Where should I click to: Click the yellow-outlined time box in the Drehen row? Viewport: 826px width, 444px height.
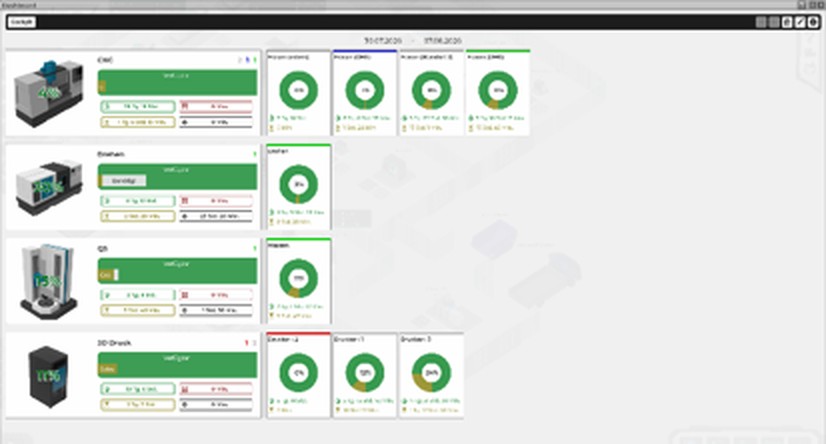pyautogui.click(x=138, y=216)
